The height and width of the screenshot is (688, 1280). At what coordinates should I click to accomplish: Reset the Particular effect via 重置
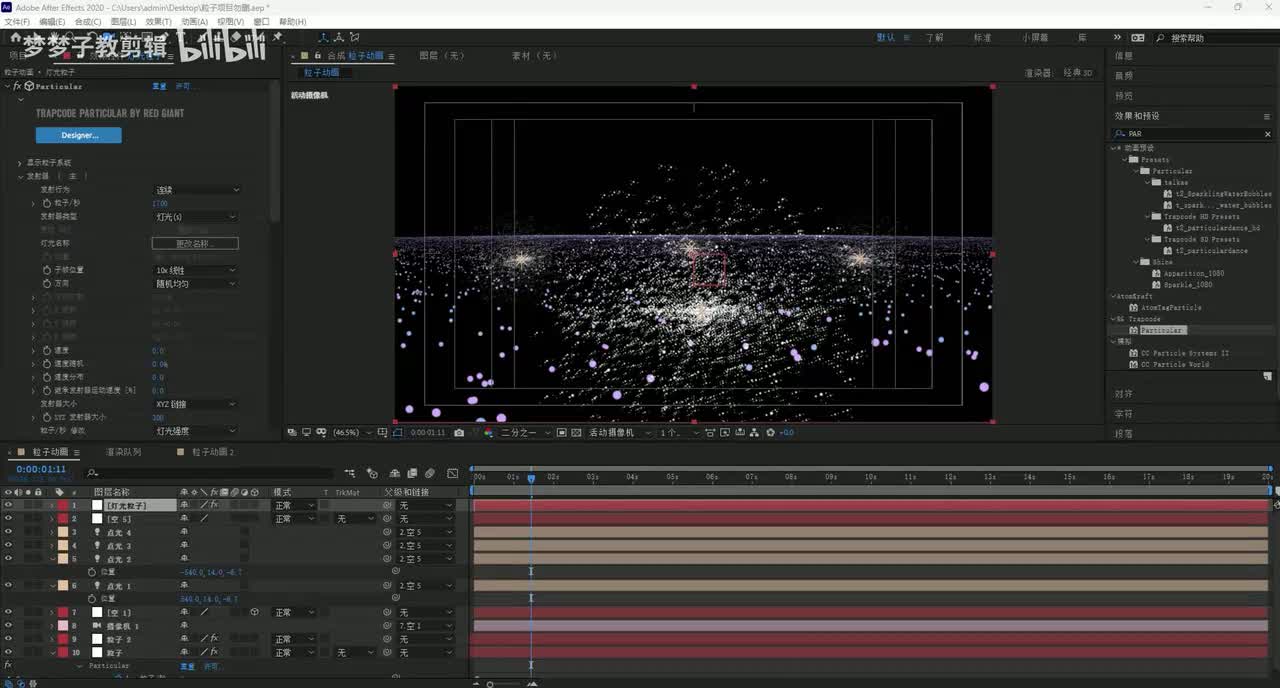coord(159,86)
